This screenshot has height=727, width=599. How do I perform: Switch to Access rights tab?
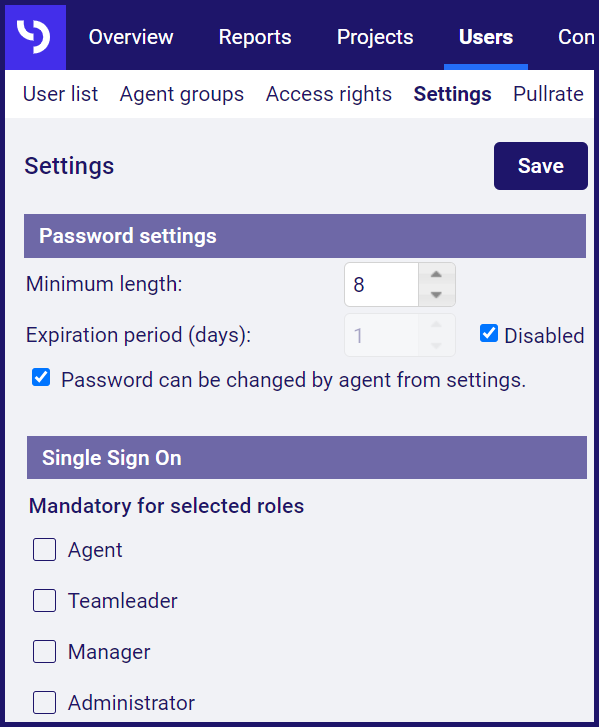(x=329, y=94)
